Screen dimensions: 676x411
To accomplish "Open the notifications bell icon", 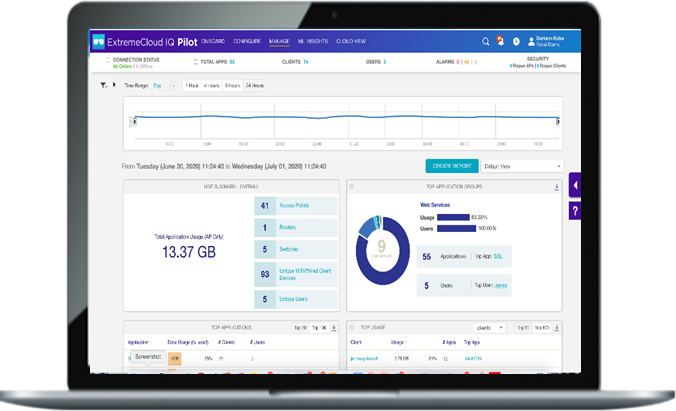I will [500, 41].
